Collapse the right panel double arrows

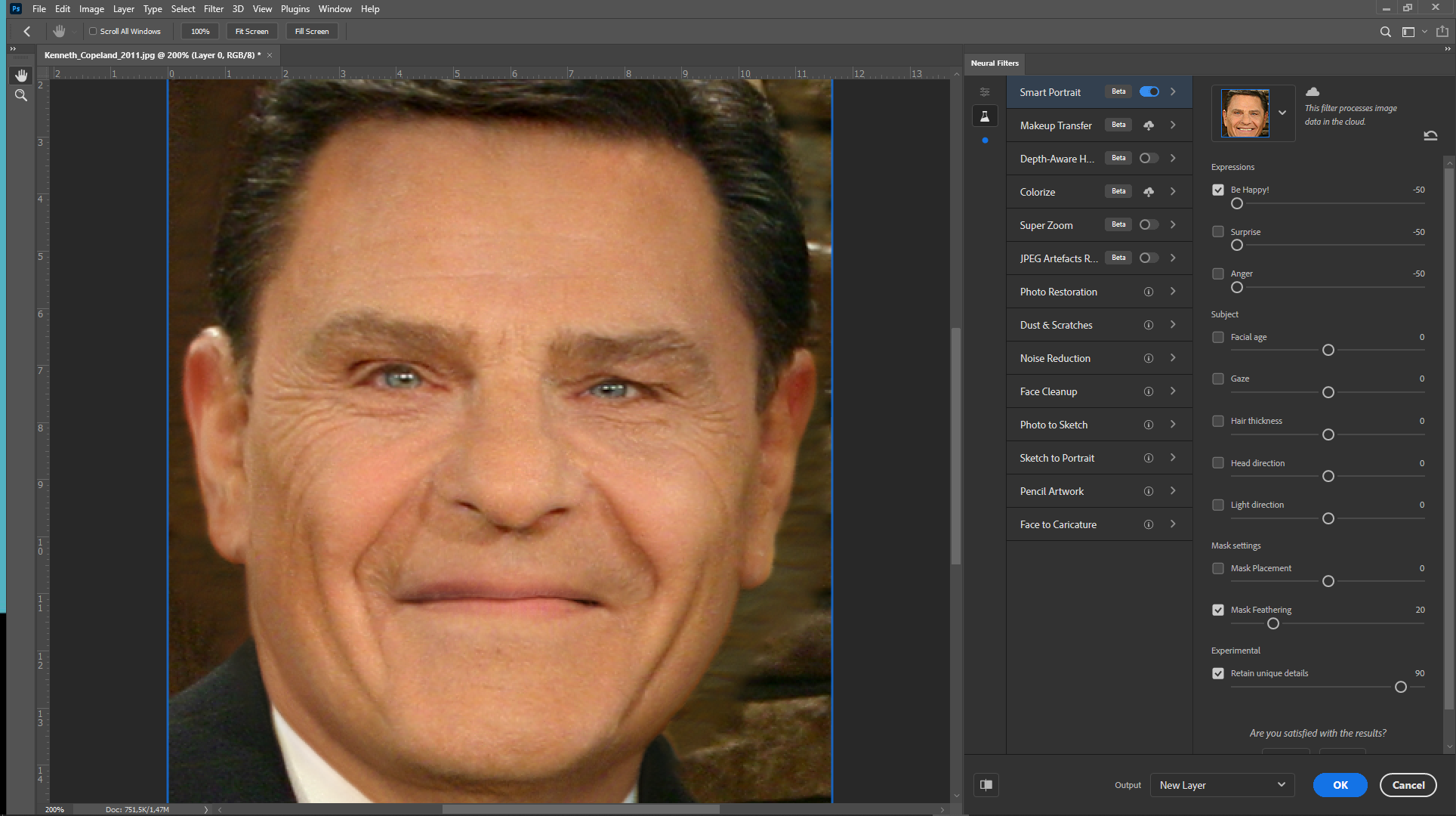pos(1448,48)
